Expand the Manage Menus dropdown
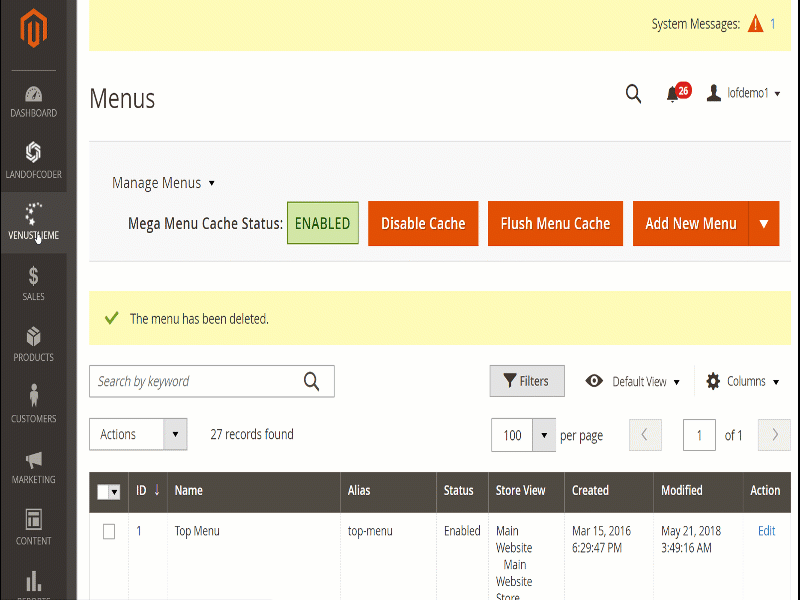 163,183
